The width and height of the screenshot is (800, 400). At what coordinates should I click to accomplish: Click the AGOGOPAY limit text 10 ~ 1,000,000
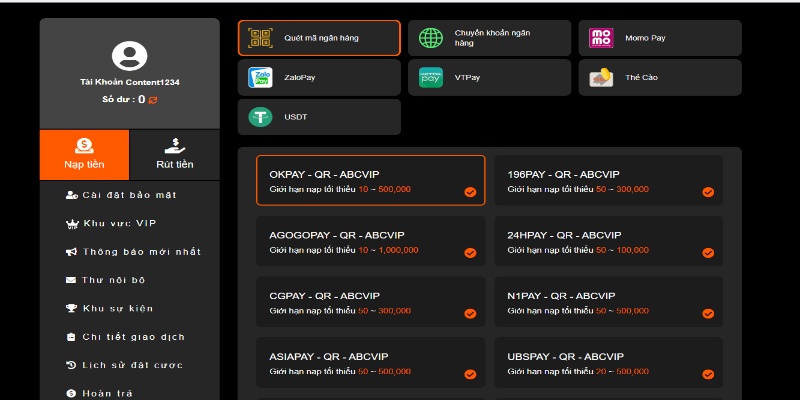click(x=388, y=250)
